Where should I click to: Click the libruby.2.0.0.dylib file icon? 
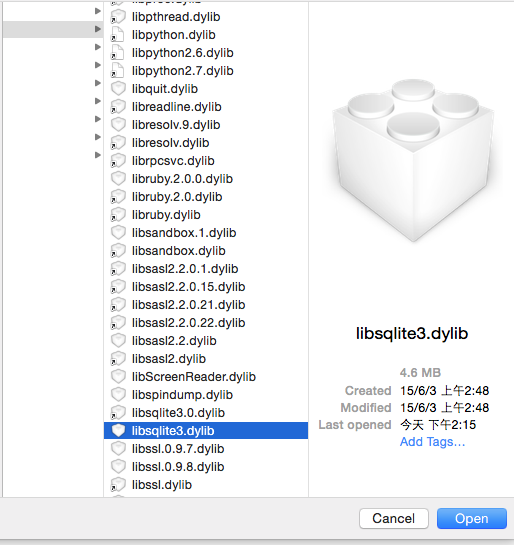click(118, 179)
